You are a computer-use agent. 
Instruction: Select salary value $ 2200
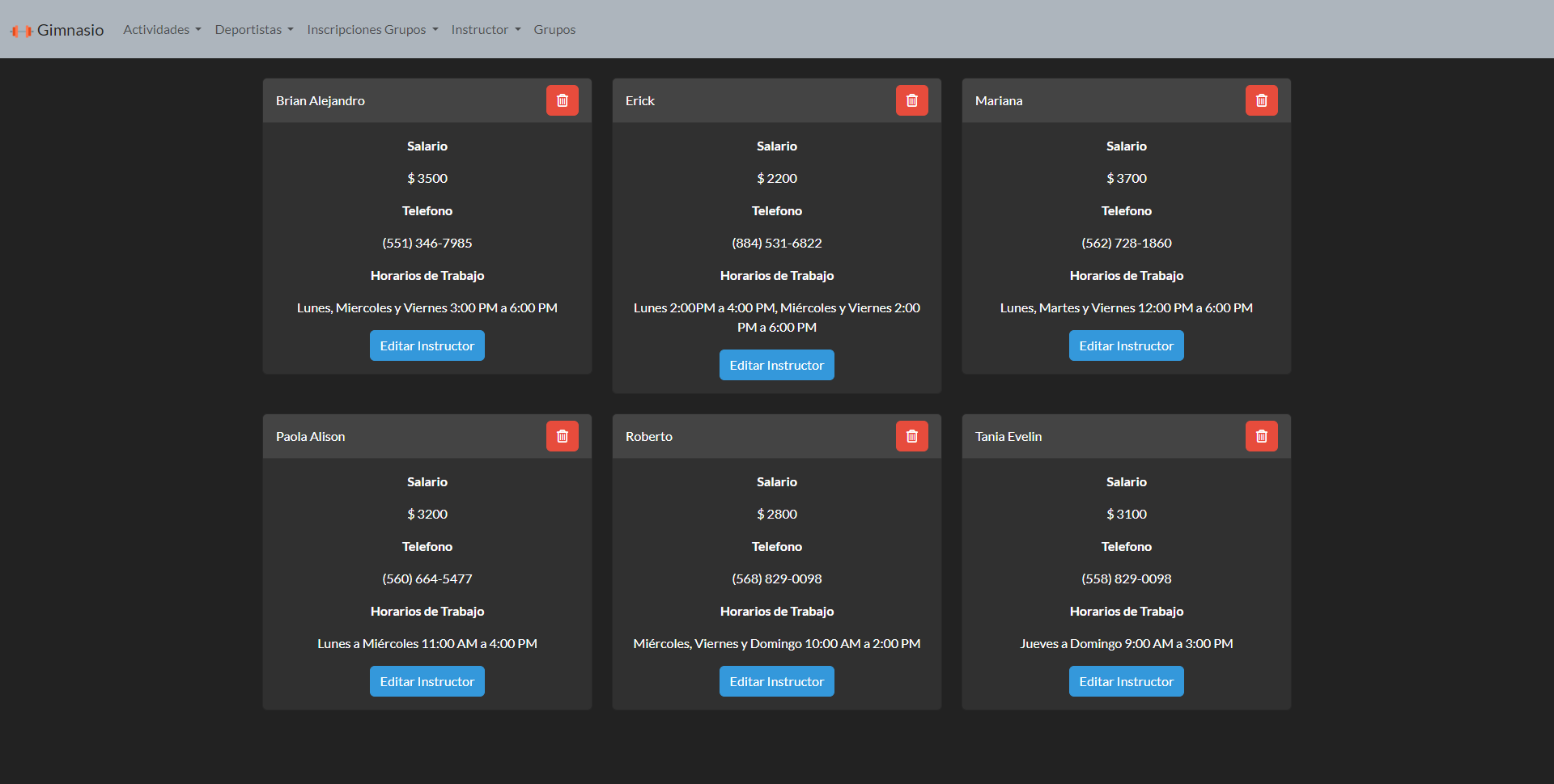coord(777,178)
